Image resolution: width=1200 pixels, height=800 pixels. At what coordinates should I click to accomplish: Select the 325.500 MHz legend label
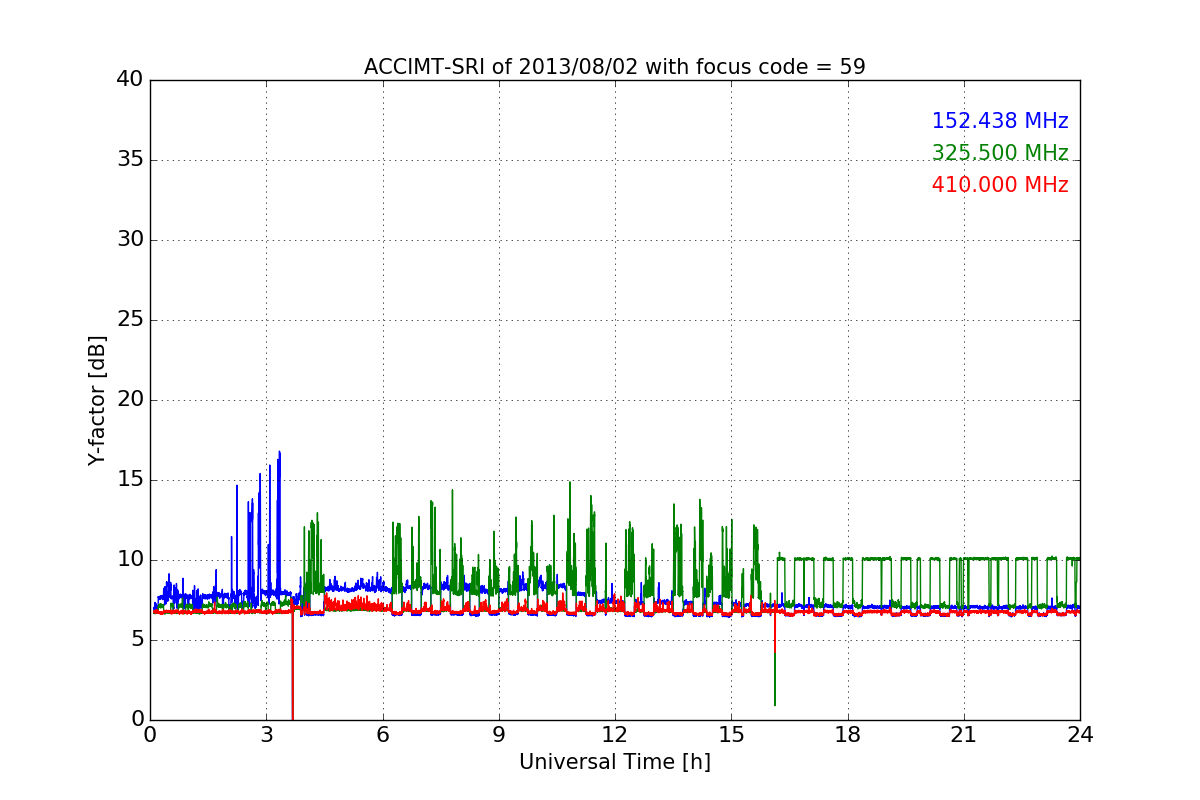tap(1000, 153)
